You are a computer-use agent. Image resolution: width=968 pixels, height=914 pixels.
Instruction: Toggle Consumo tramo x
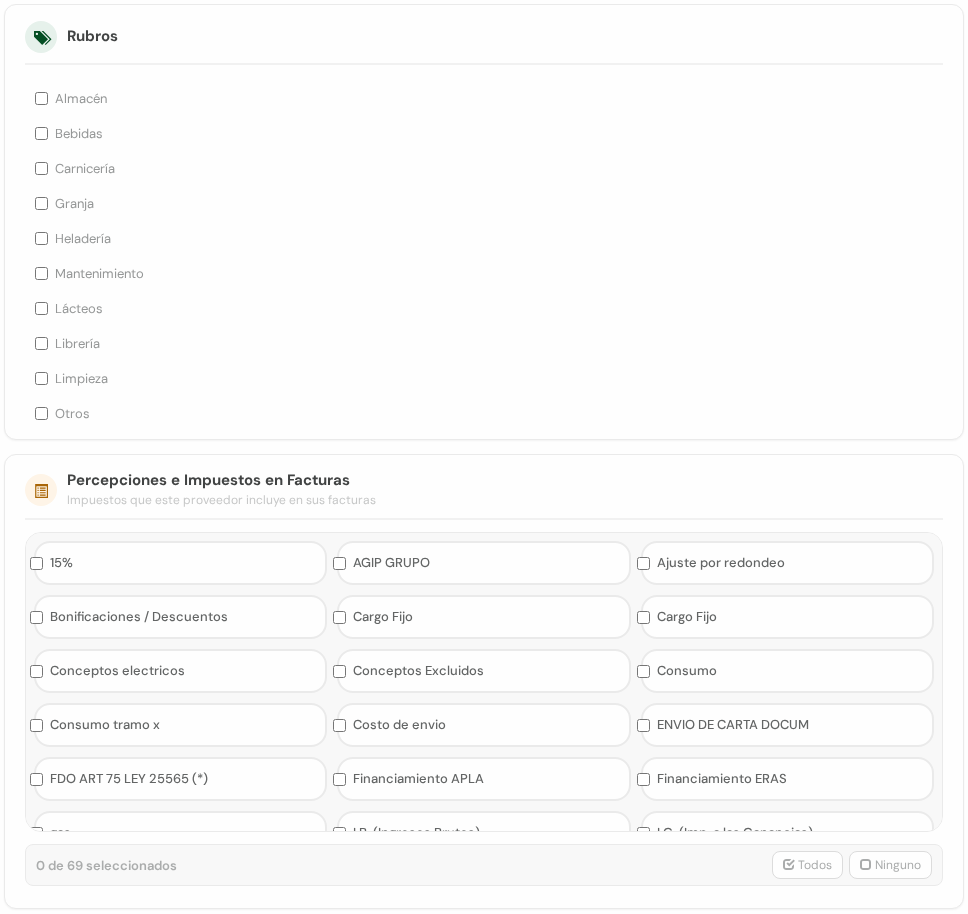point(36,725)
